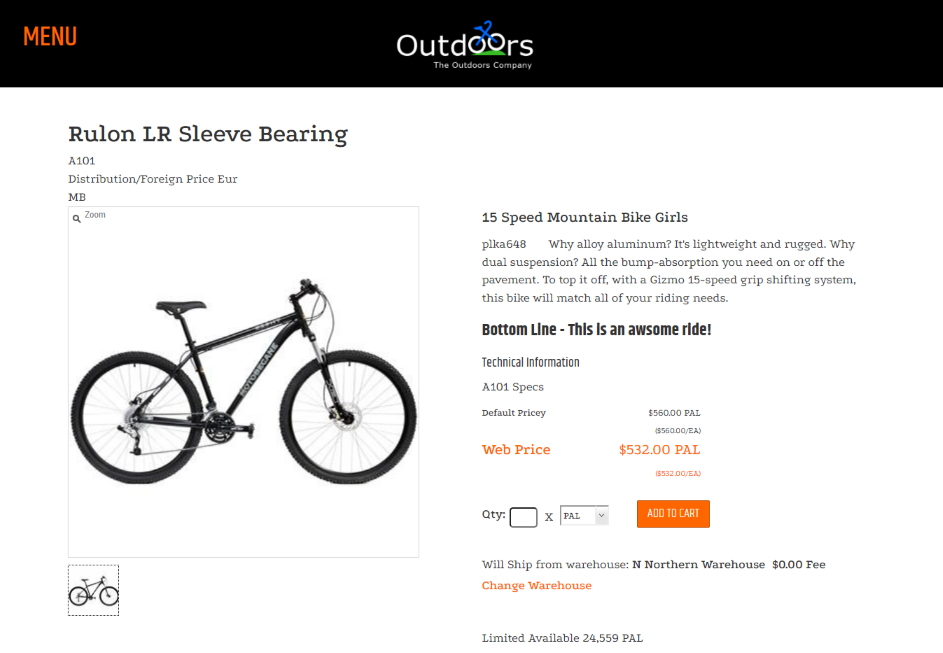943x653 pixels.
Task: Click the Bottom Line tagline text
Action: 596,330
